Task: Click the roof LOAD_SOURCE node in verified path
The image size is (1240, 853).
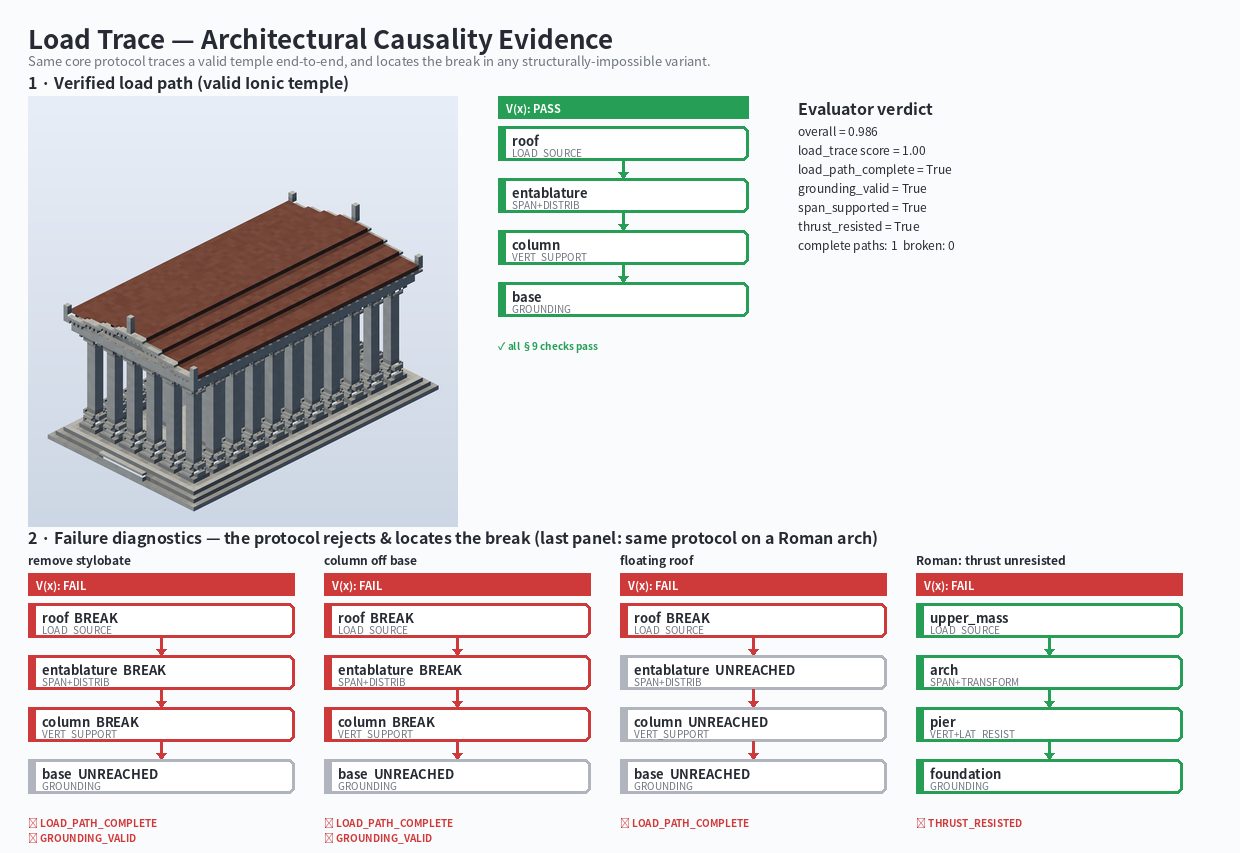Action: pos(623,144)
